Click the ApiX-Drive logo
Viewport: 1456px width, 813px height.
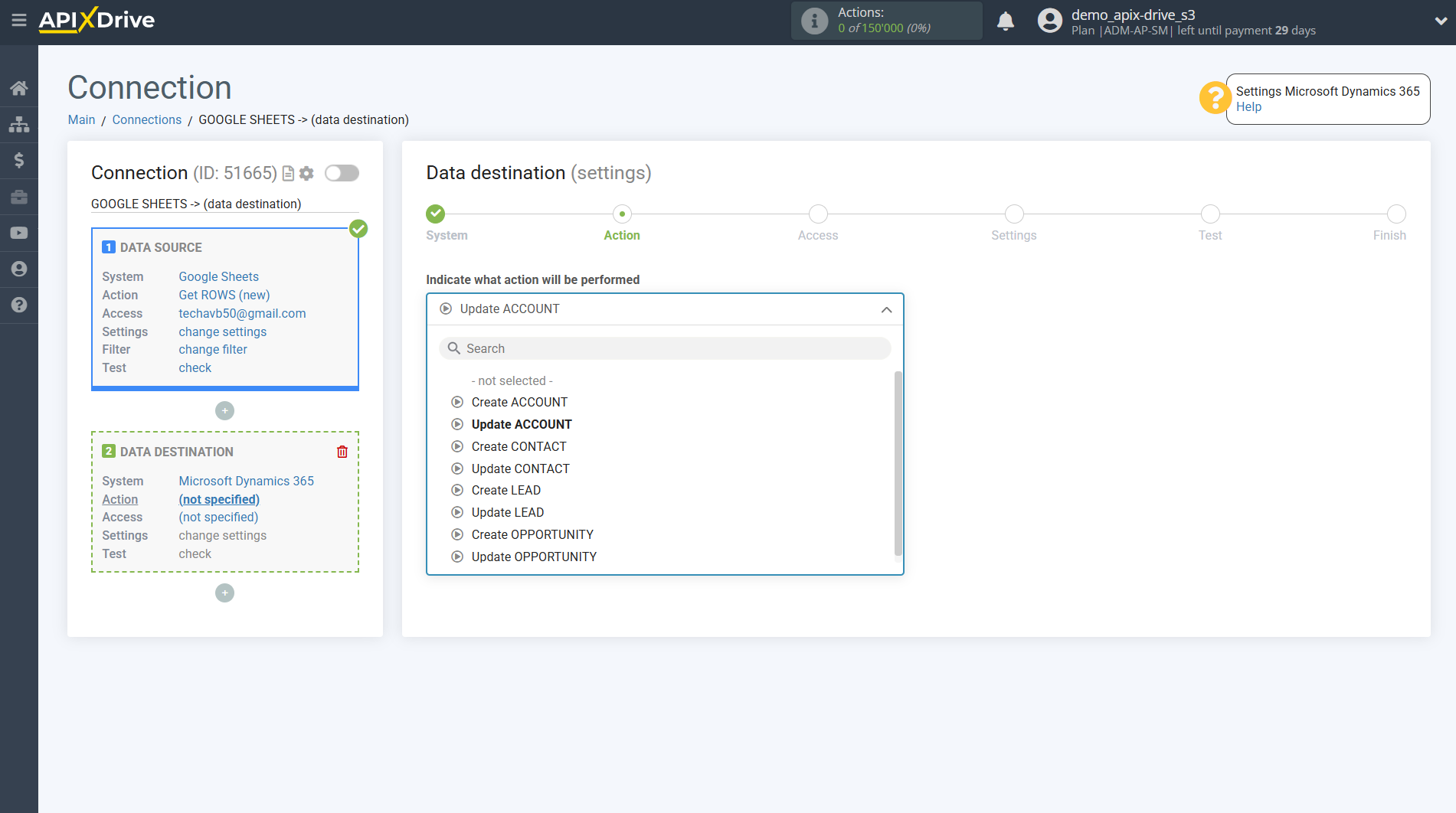(x=97, y=20)
